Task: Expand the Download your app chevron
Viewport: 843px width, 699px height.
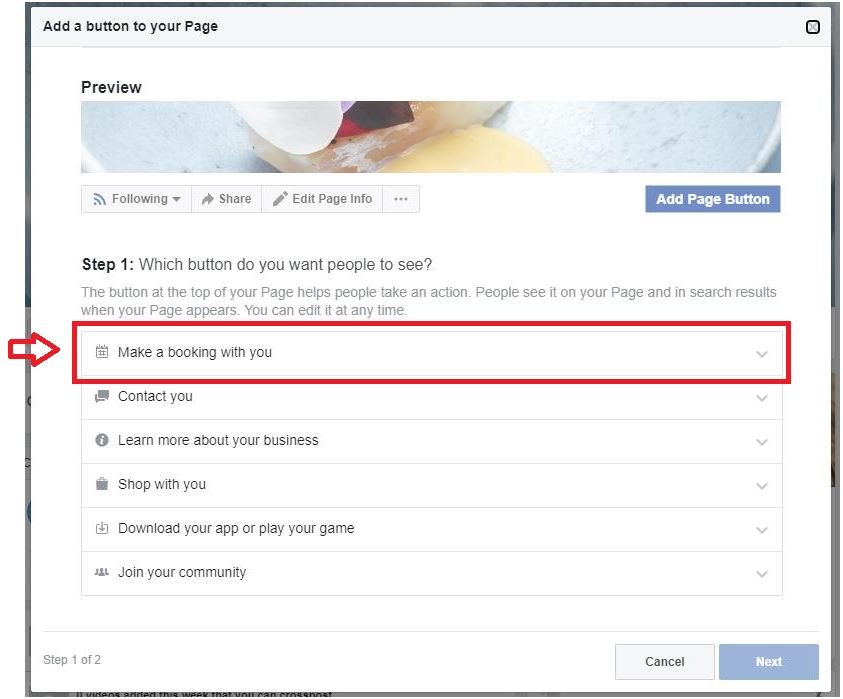Action: click(762, 530)
